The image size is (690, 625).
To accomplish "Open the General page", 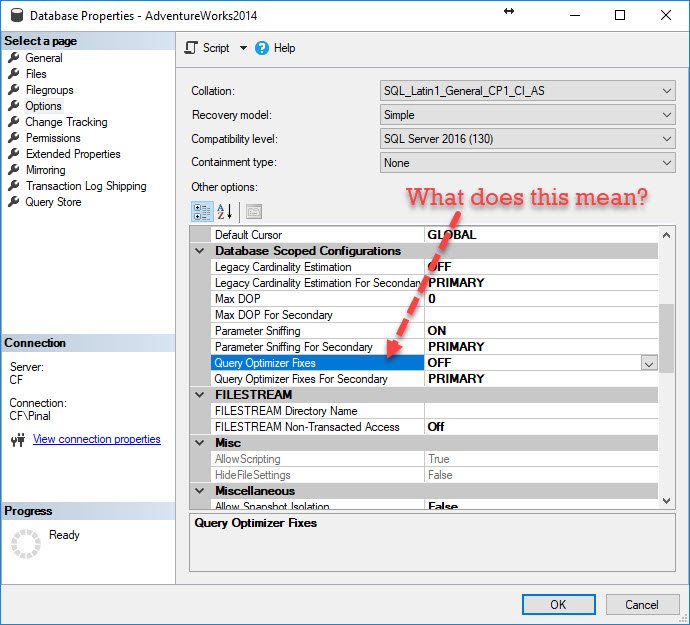I will pos(44,58).
